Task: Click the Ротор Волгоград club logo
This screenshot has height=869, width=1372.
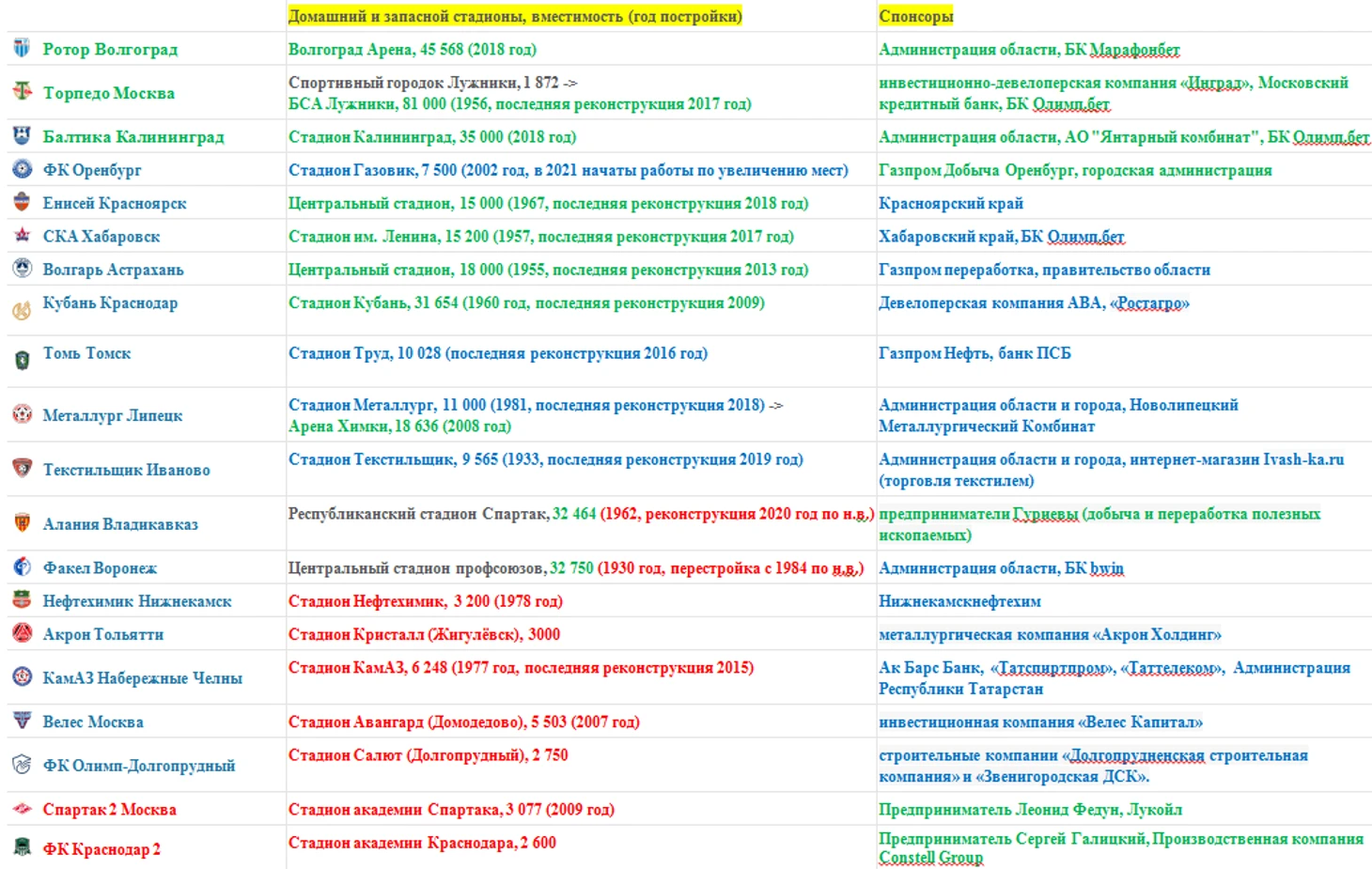Action: click(x=22, y=48)
